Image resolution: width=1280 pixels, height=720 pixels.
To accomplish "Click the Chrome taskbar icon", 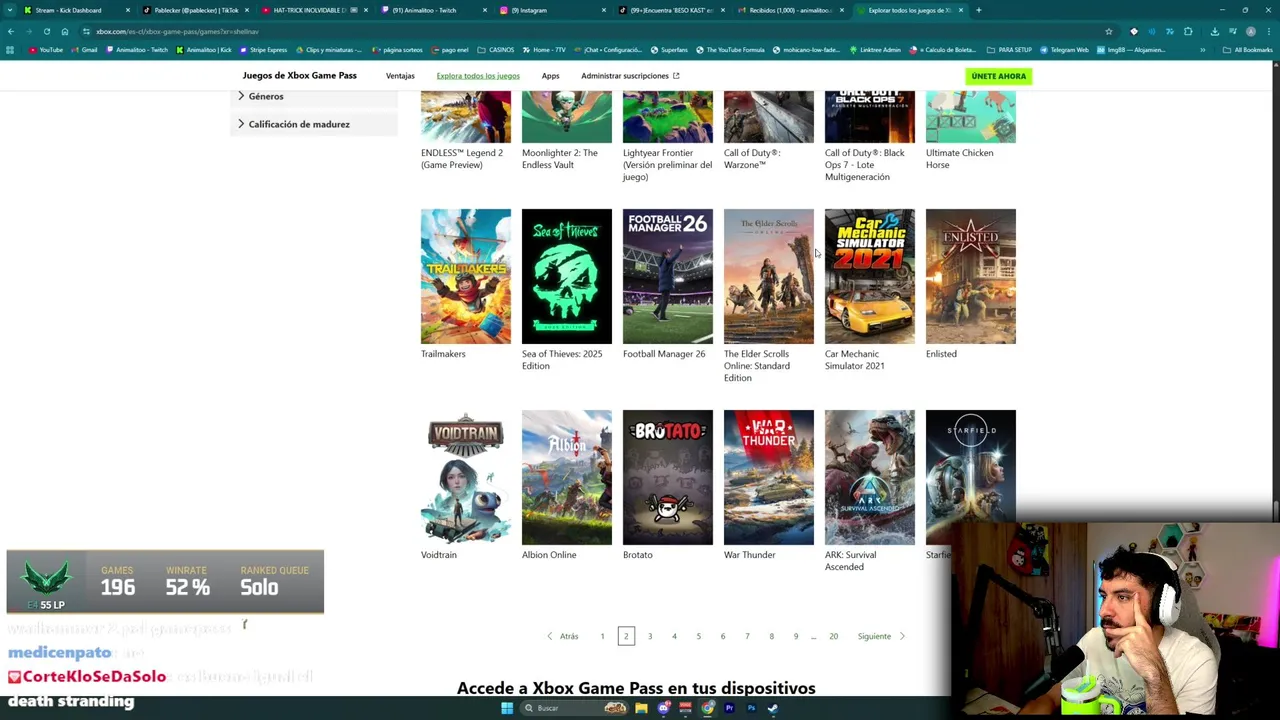I will [x=707, y=708].
